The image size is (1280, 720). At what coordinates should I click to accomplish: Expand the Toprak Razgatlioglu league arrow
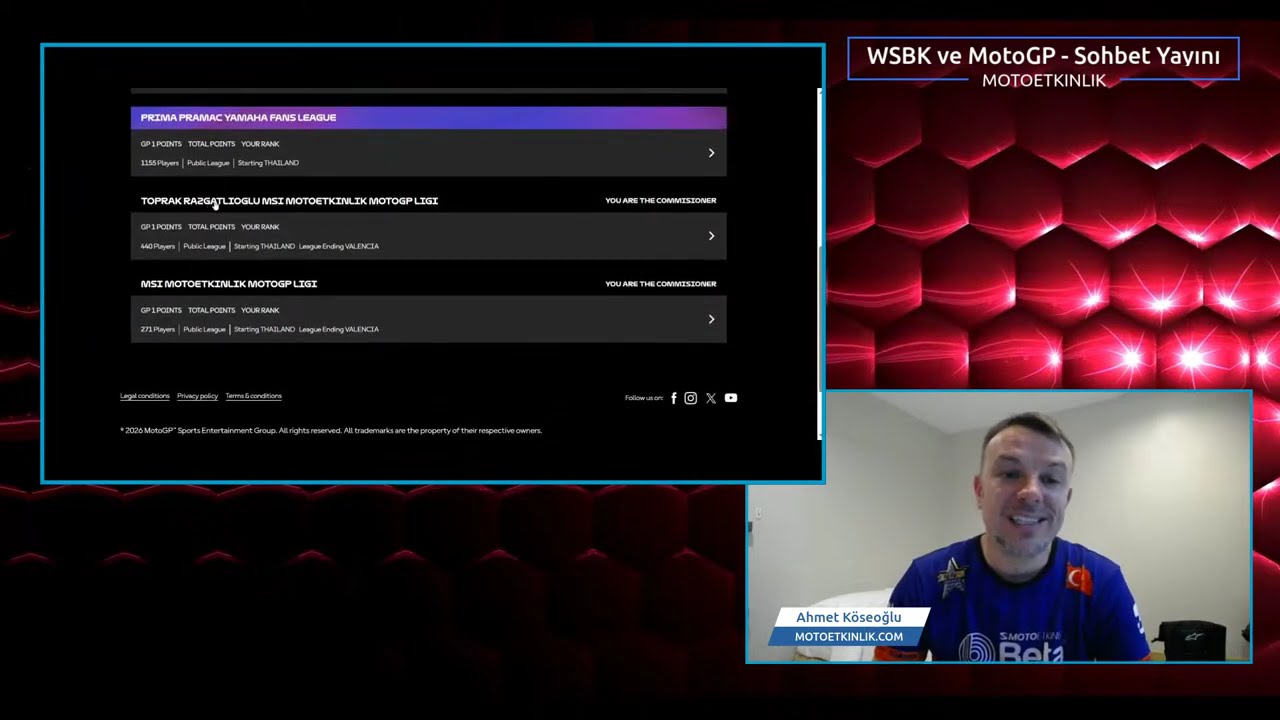coord(711,236)
